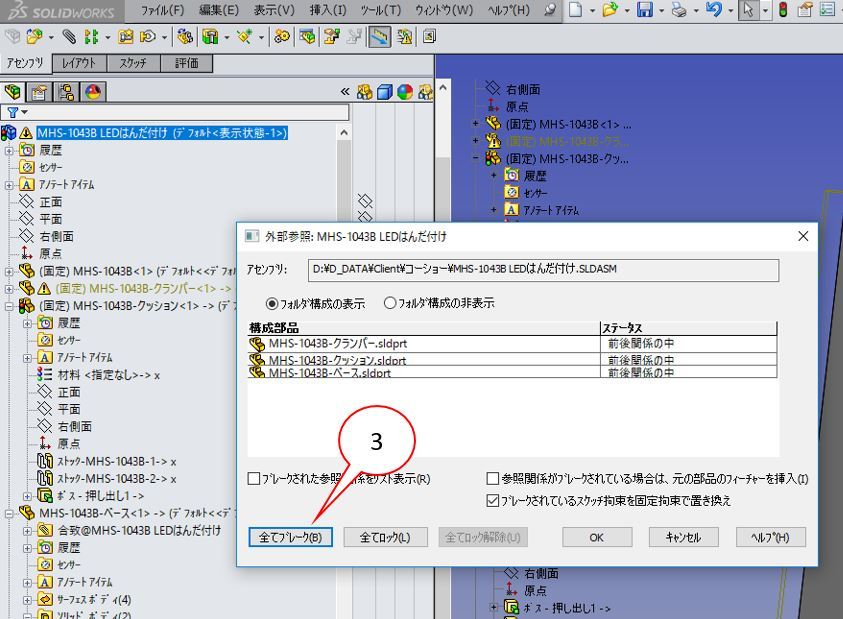
Task: Open the PropertyManager tab icon
Action: click(39, 92)
